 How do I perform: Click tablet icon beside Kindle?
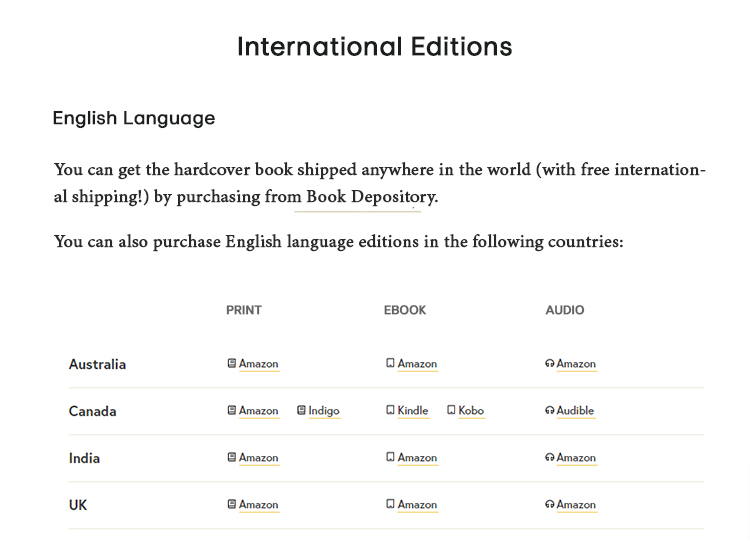pos(390,410)
